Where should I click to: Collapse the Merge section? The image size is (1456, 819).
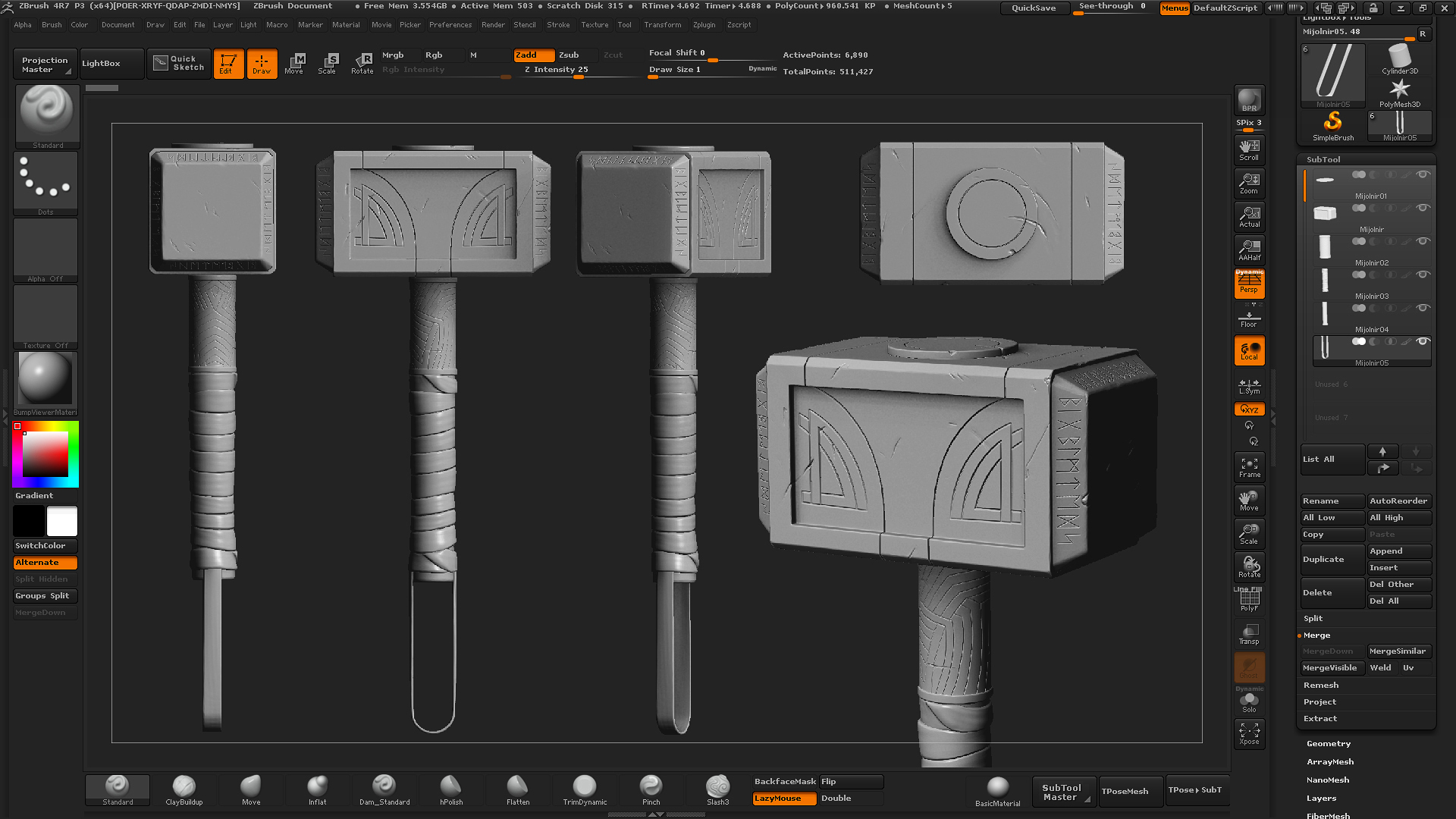tap(1316, 635)
